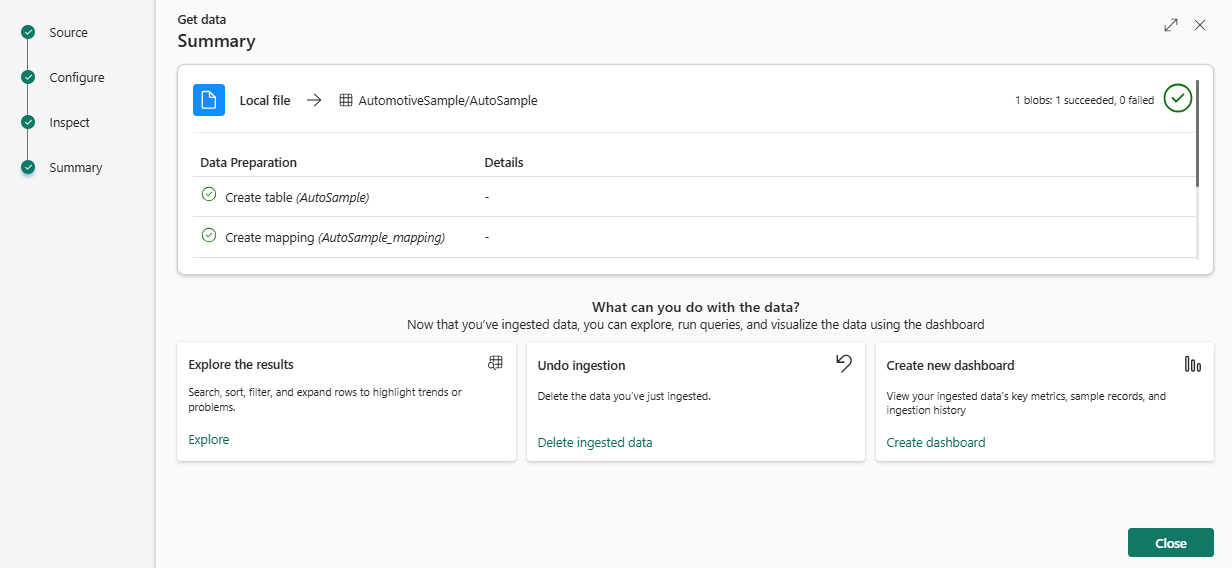This screenshot has height=568, width=1232.
Task: Click the Undo ingestion arrow icon
Action: (x=844, y=364)
